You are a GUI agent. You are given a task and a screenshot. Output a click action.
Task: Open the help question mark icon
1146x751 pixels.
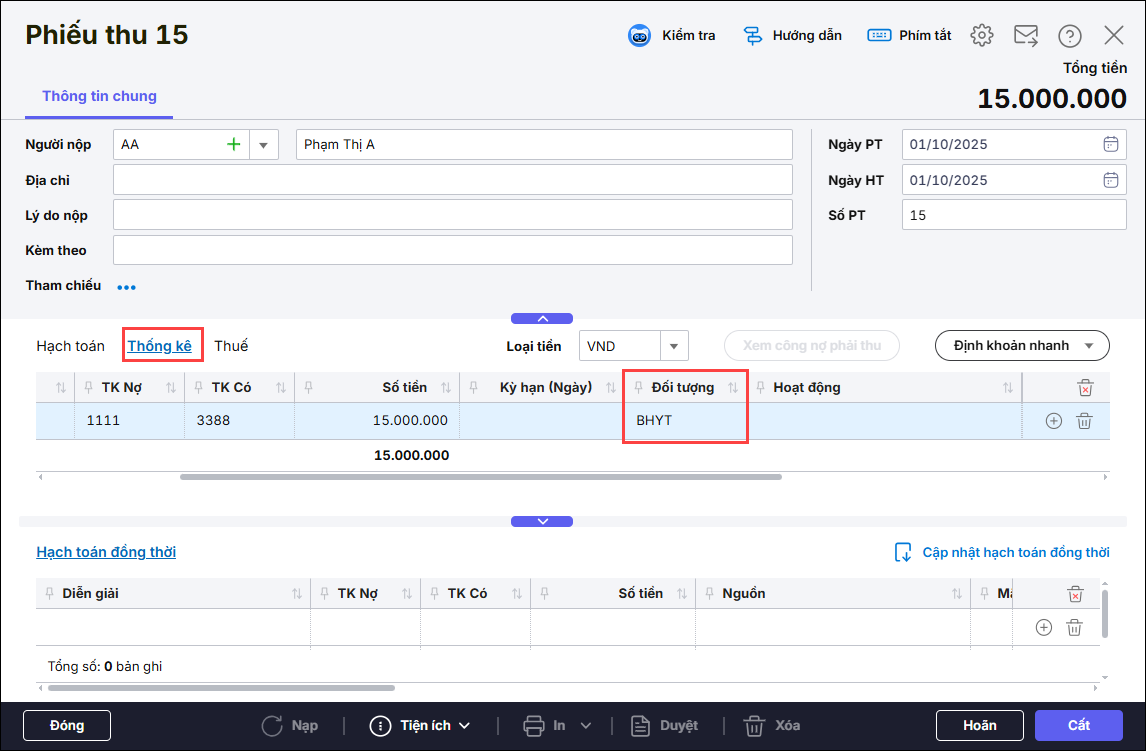[x=1070, y=36]
